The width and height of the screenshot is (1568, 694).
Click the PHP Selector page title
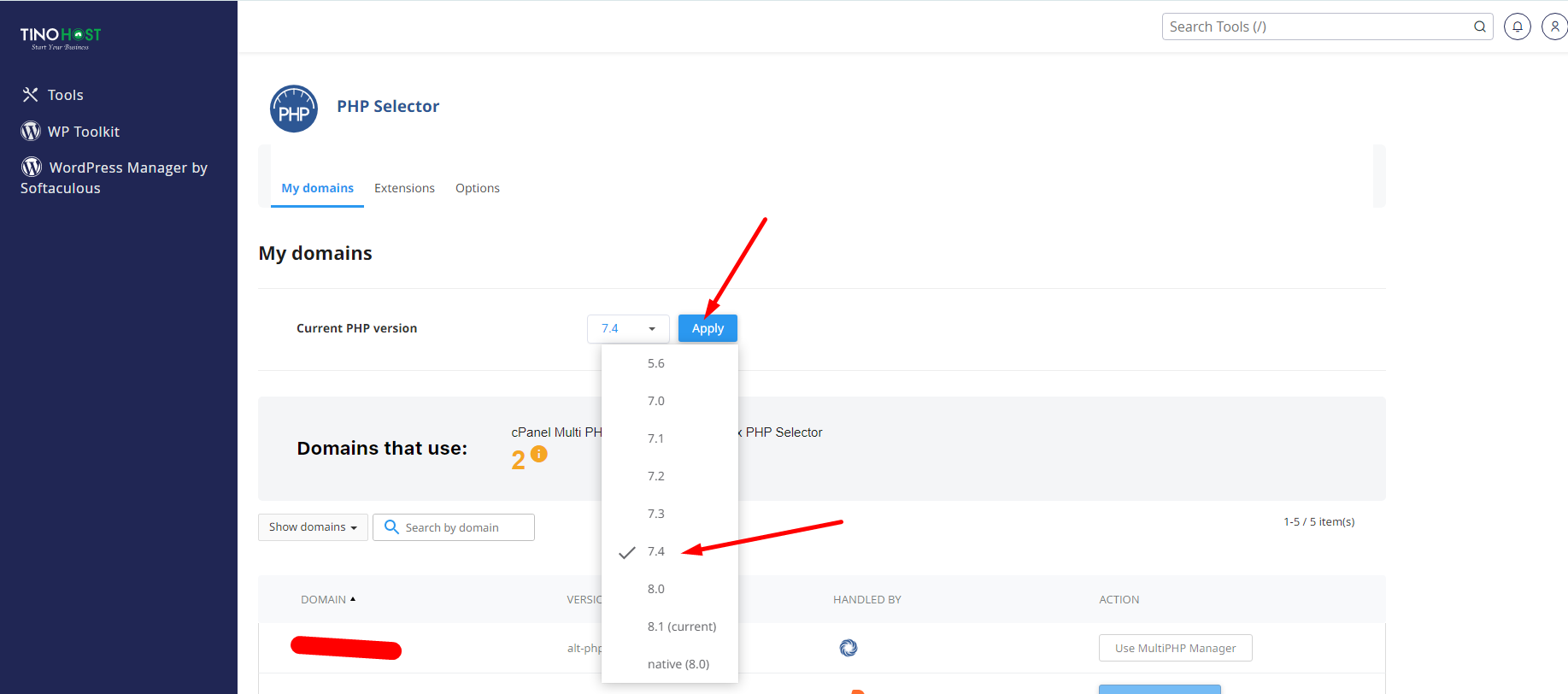click(388, 106)
